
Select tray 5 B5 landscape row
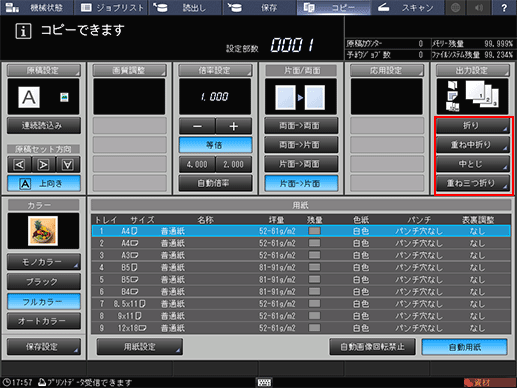click(301, 279)
